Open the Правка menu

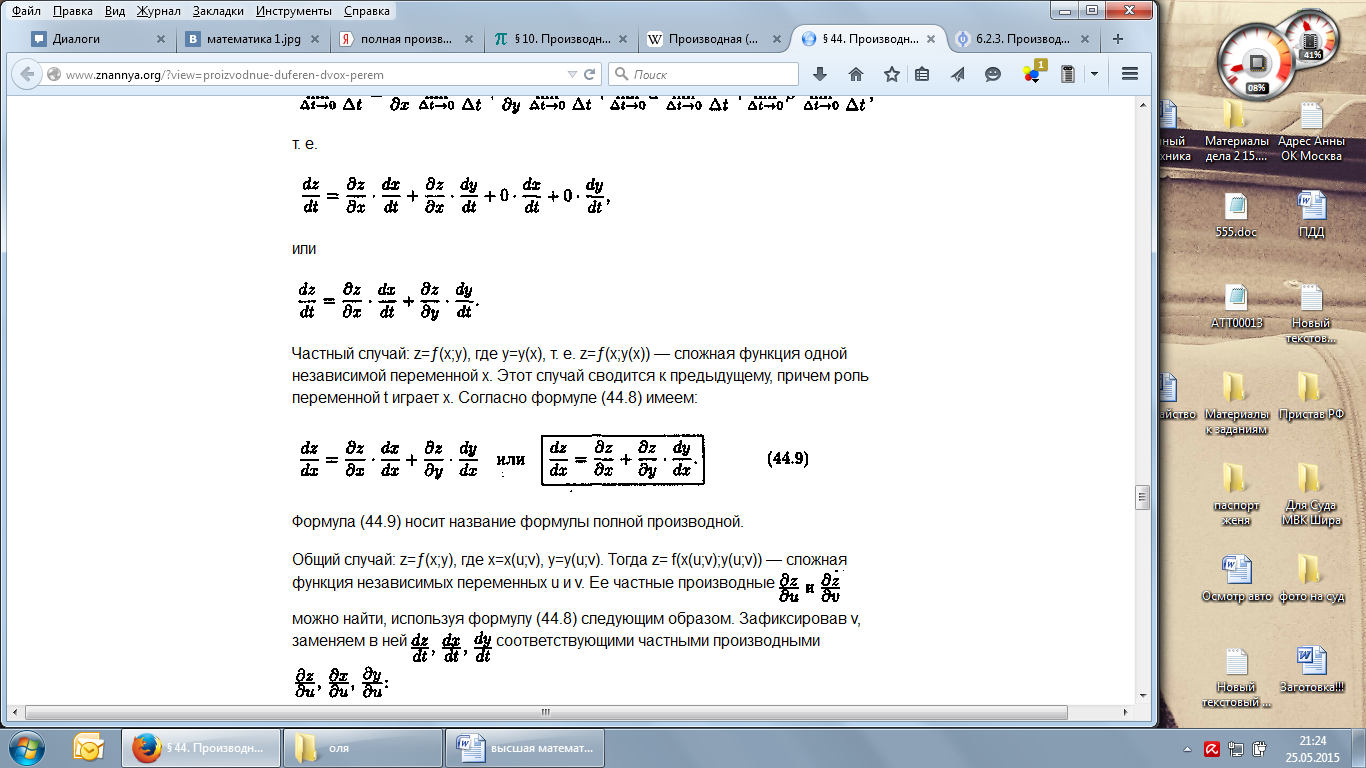[72, 11]
